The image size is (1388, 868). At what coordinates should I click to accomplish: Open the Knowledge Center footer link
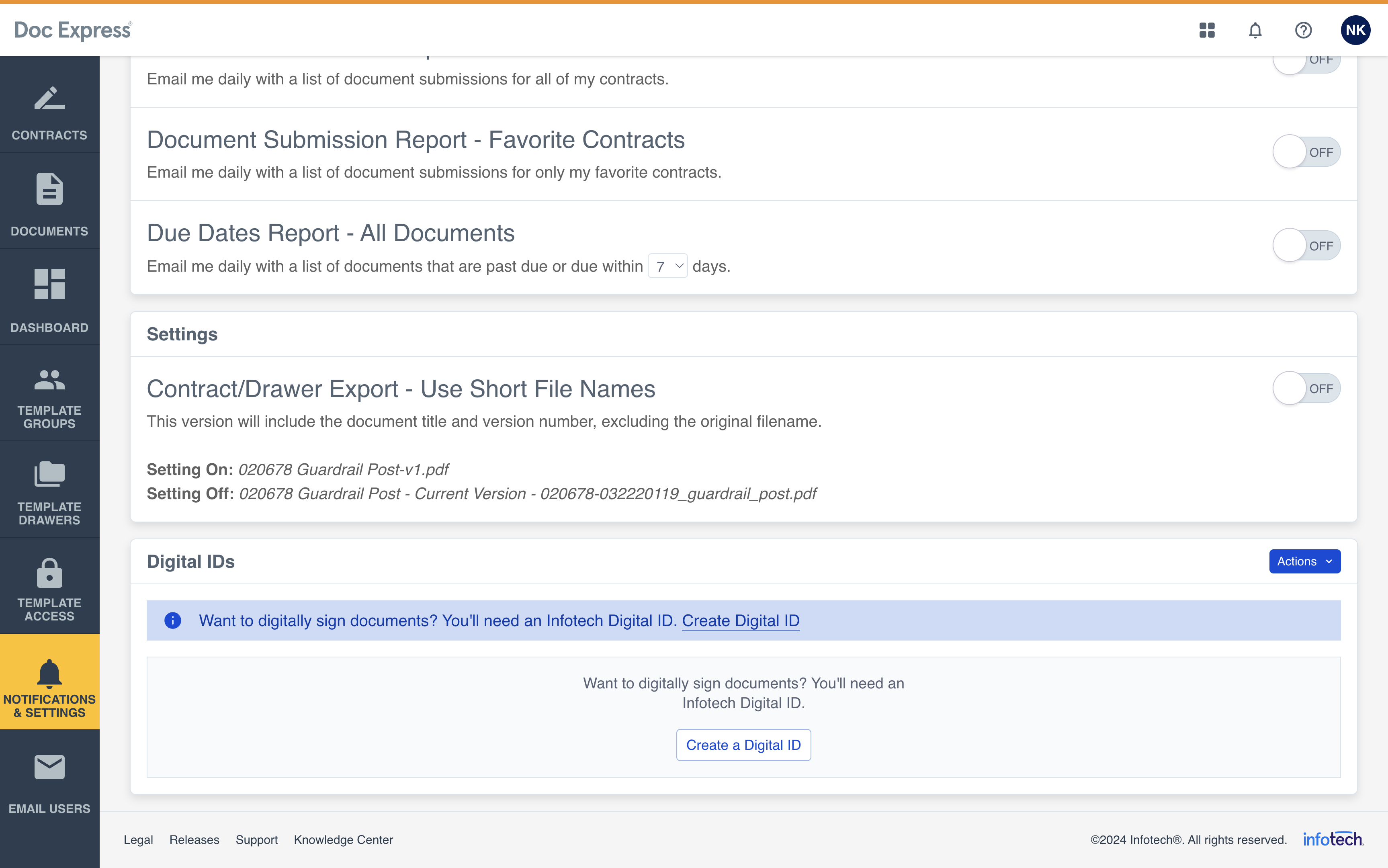tap(343, 840)
